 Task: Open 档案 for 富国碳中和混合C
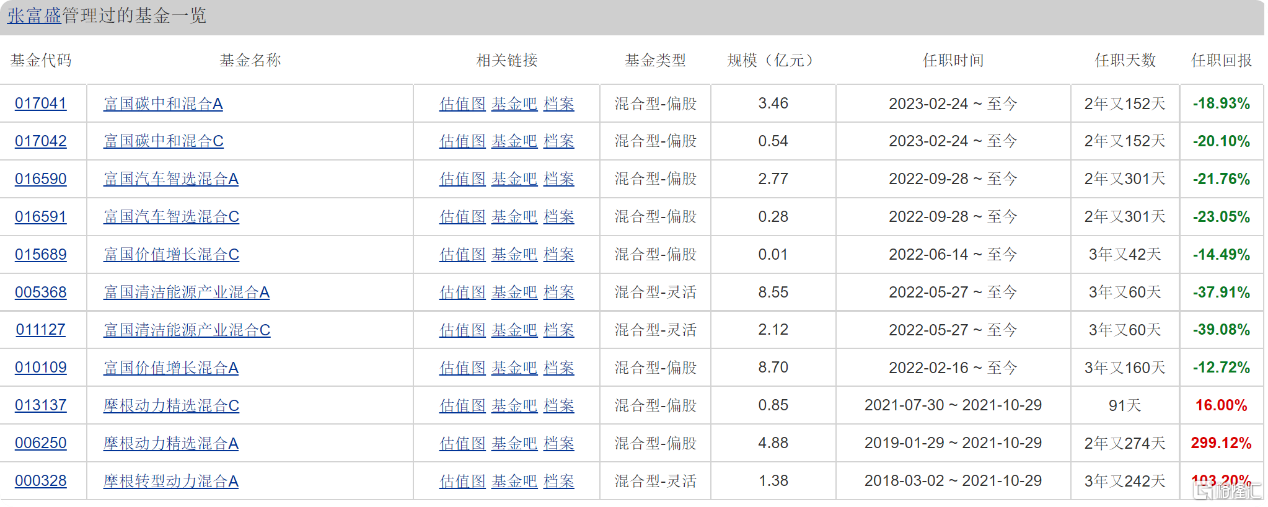pos(559,141)
